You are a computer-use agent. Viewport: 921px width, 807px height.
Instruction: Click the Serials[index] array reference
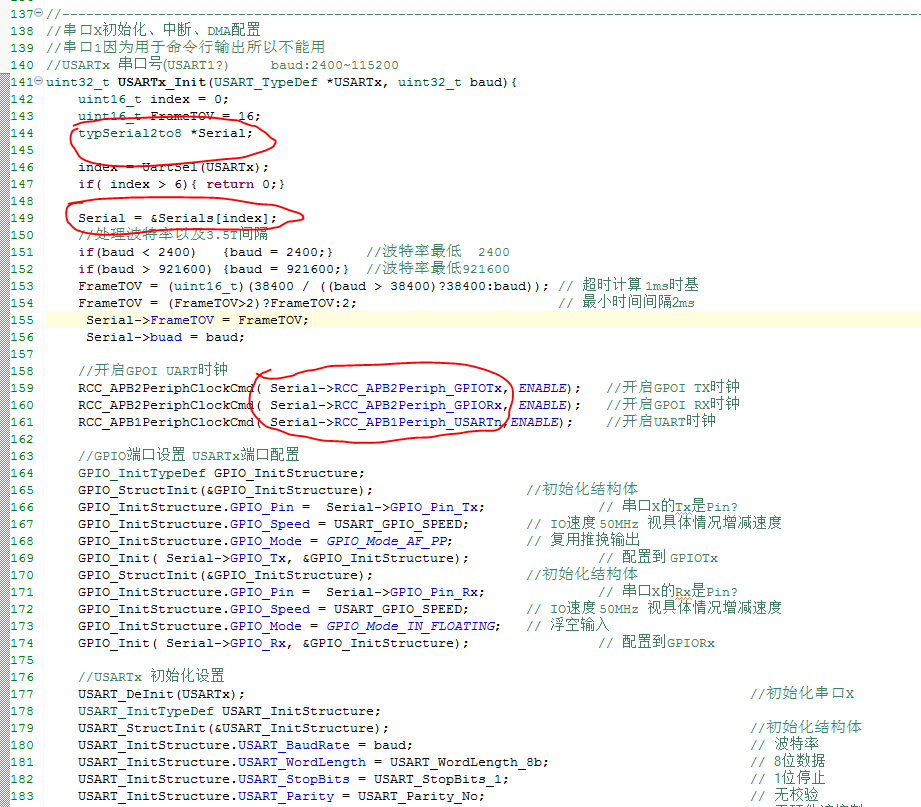pyautogui.click(x=217, y=218)
